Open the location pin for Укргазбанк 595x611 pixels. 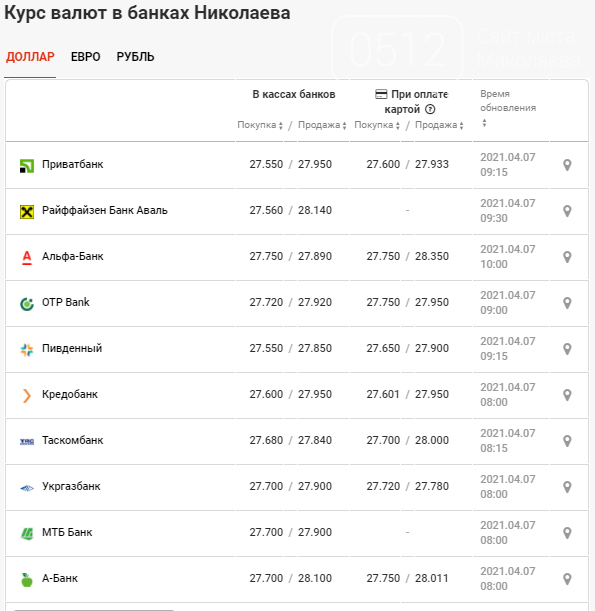[x=567, y=487]
